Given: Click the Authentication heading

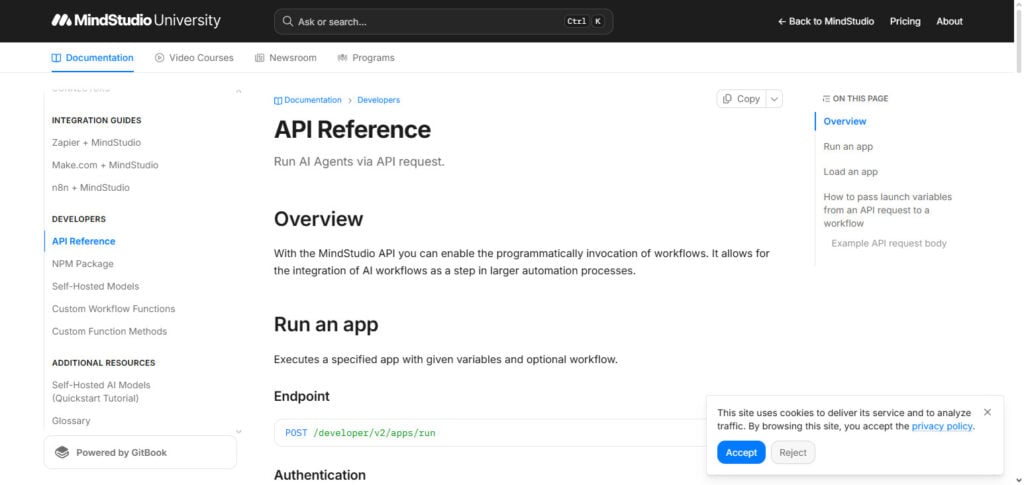Looking at the screenshot, I should (x=320, y=475).
